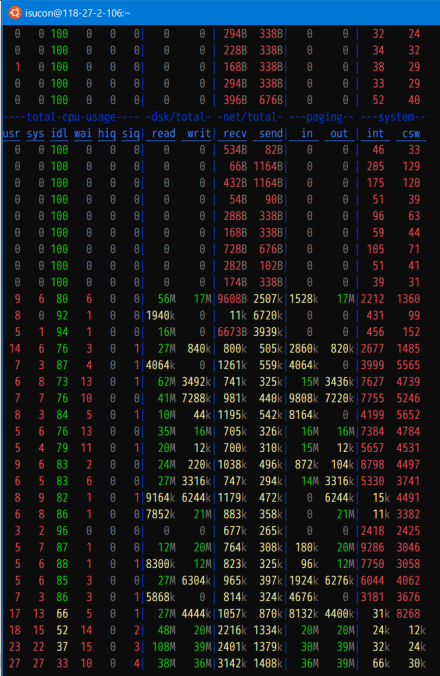This screenshot has height=676, width=440.
Task: Click the ---system-- group header
Action: click(x=393, y=117)
